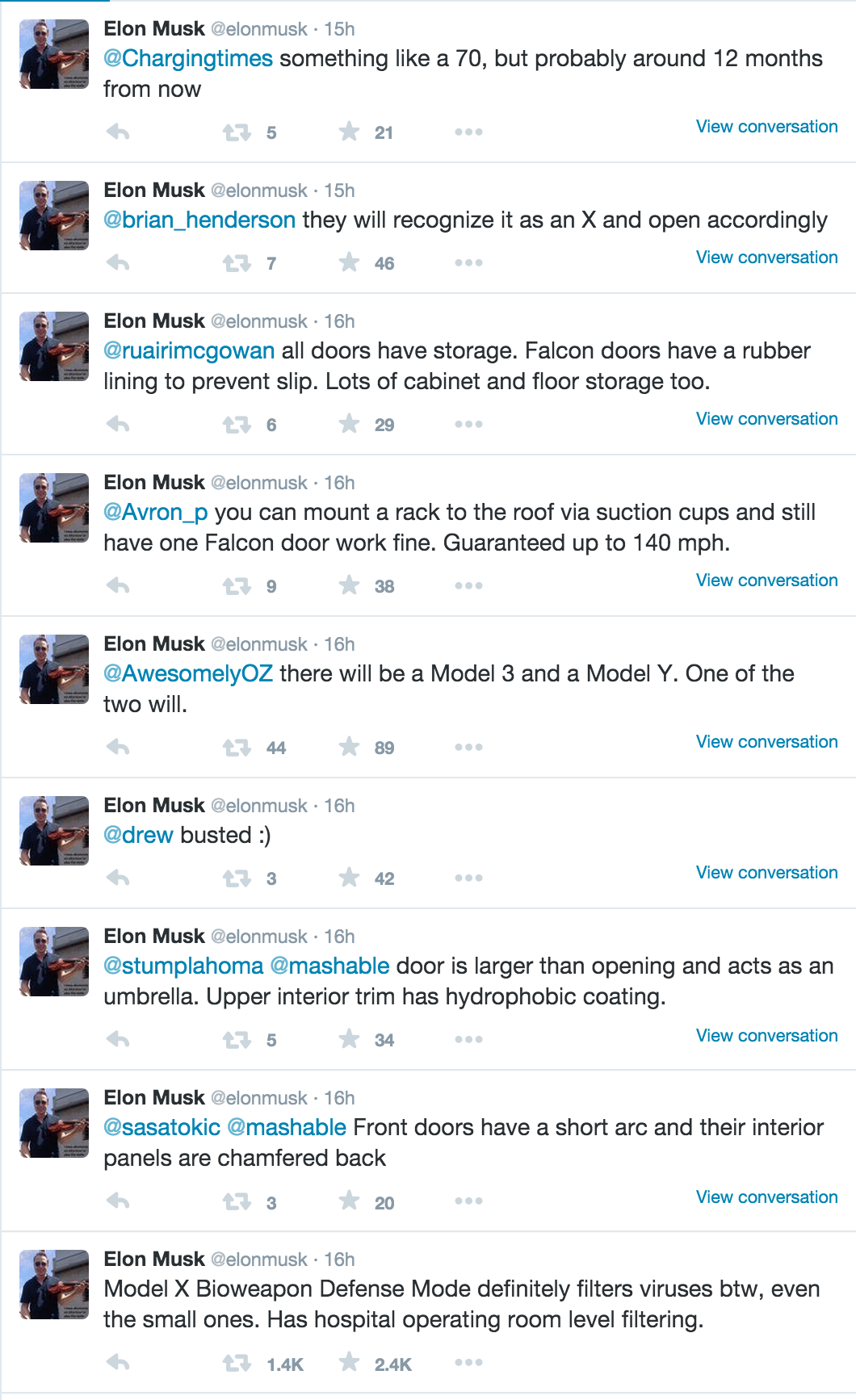
Task: Favorite the Model 3 and Model Y tweet
Action: [x=349, y=747]
